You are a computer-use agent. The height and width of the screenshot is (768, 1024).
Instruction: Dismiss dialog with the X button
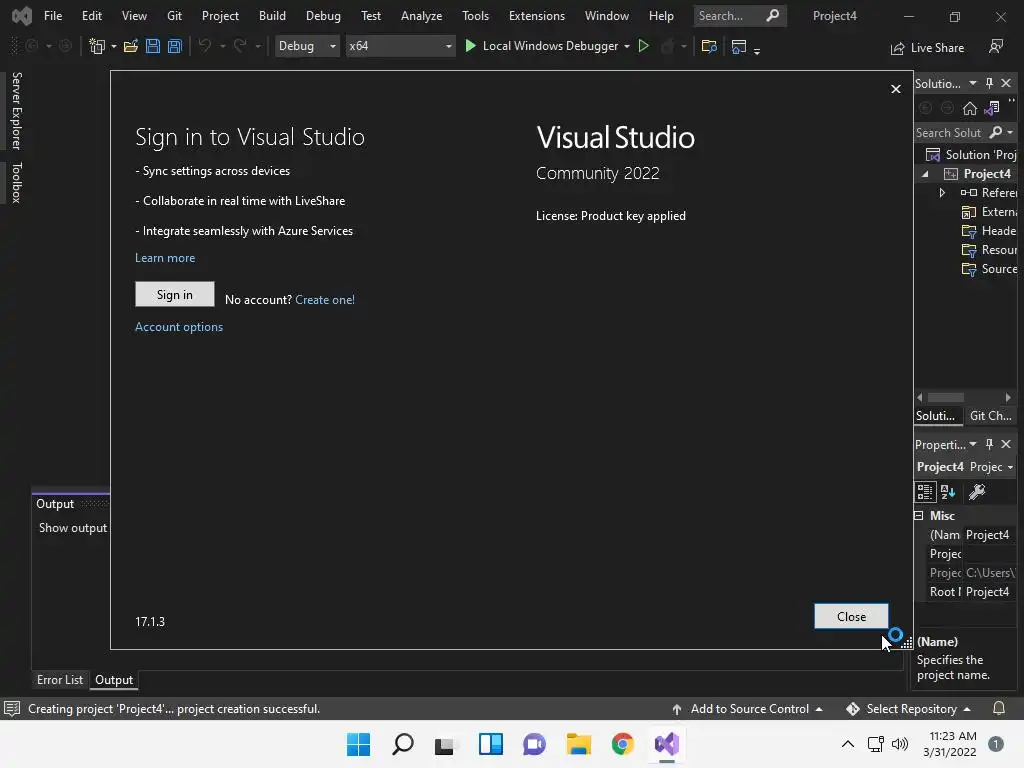[x=896, y=89]
